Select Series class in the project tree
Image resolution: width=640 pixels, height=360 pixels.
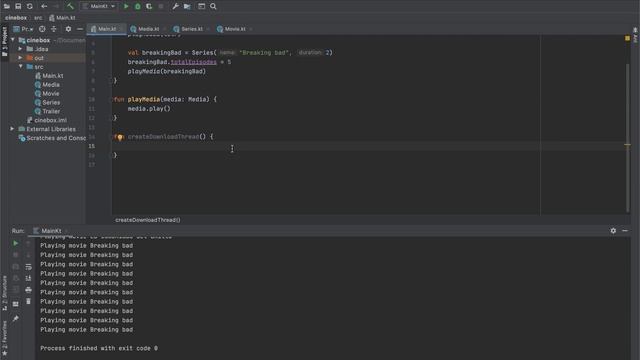[x=47, y=102]
